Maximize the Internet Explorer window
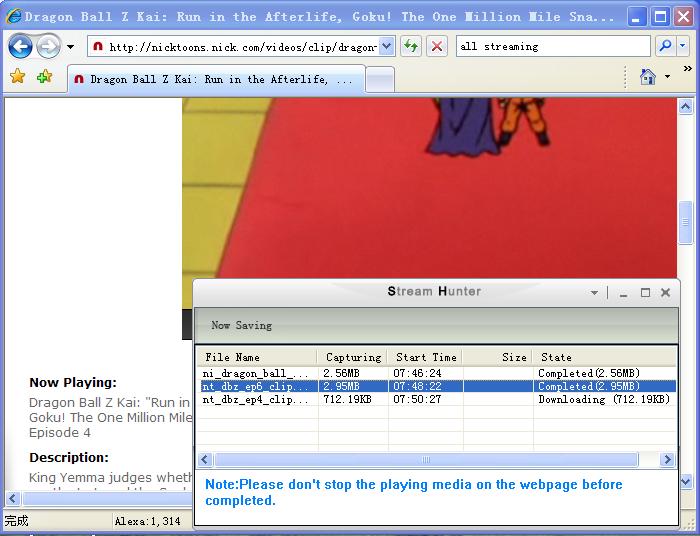 coord(660,17)
